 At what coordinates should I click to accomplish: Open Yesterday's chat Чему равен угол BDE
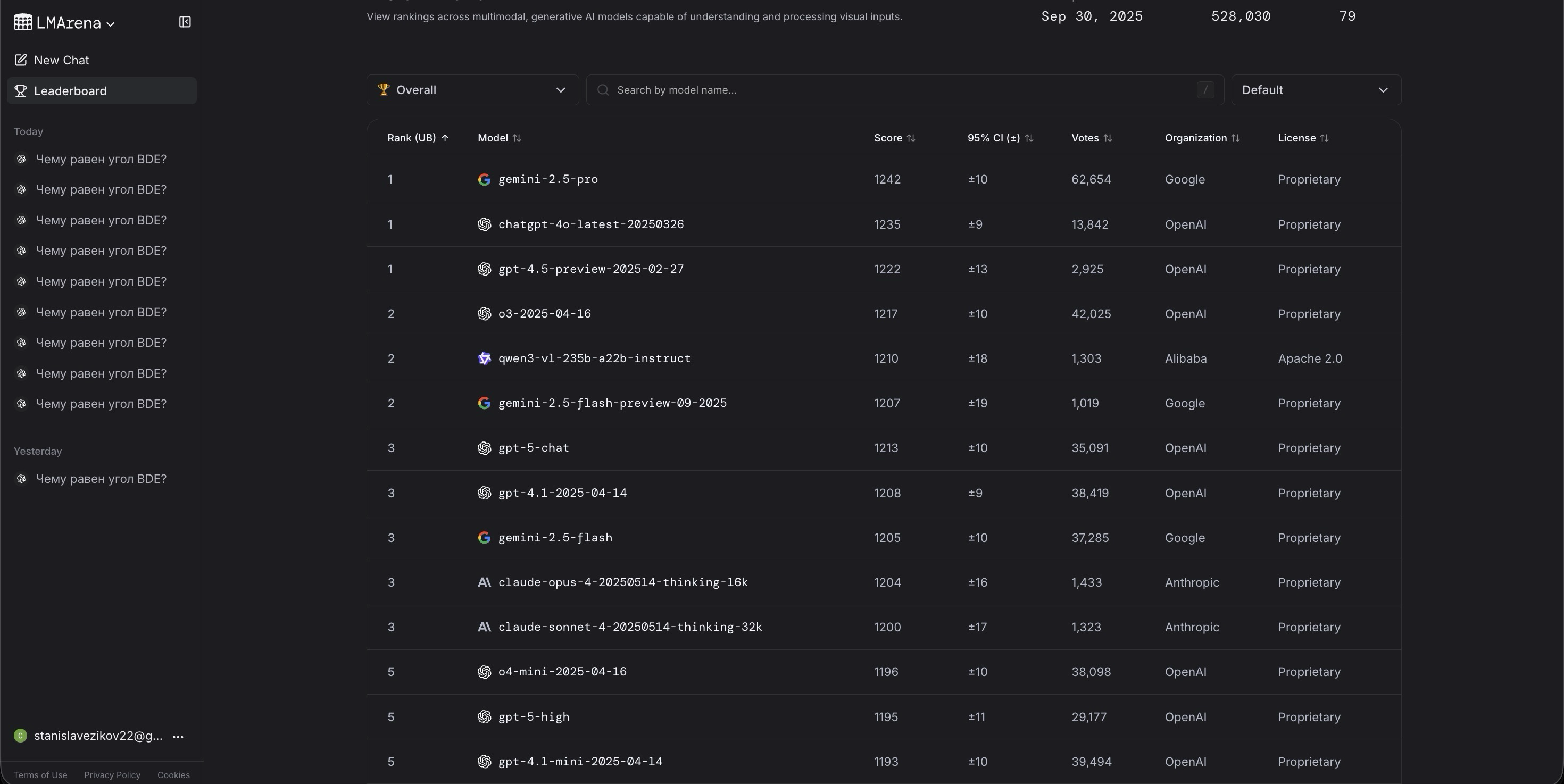(101, 479)
